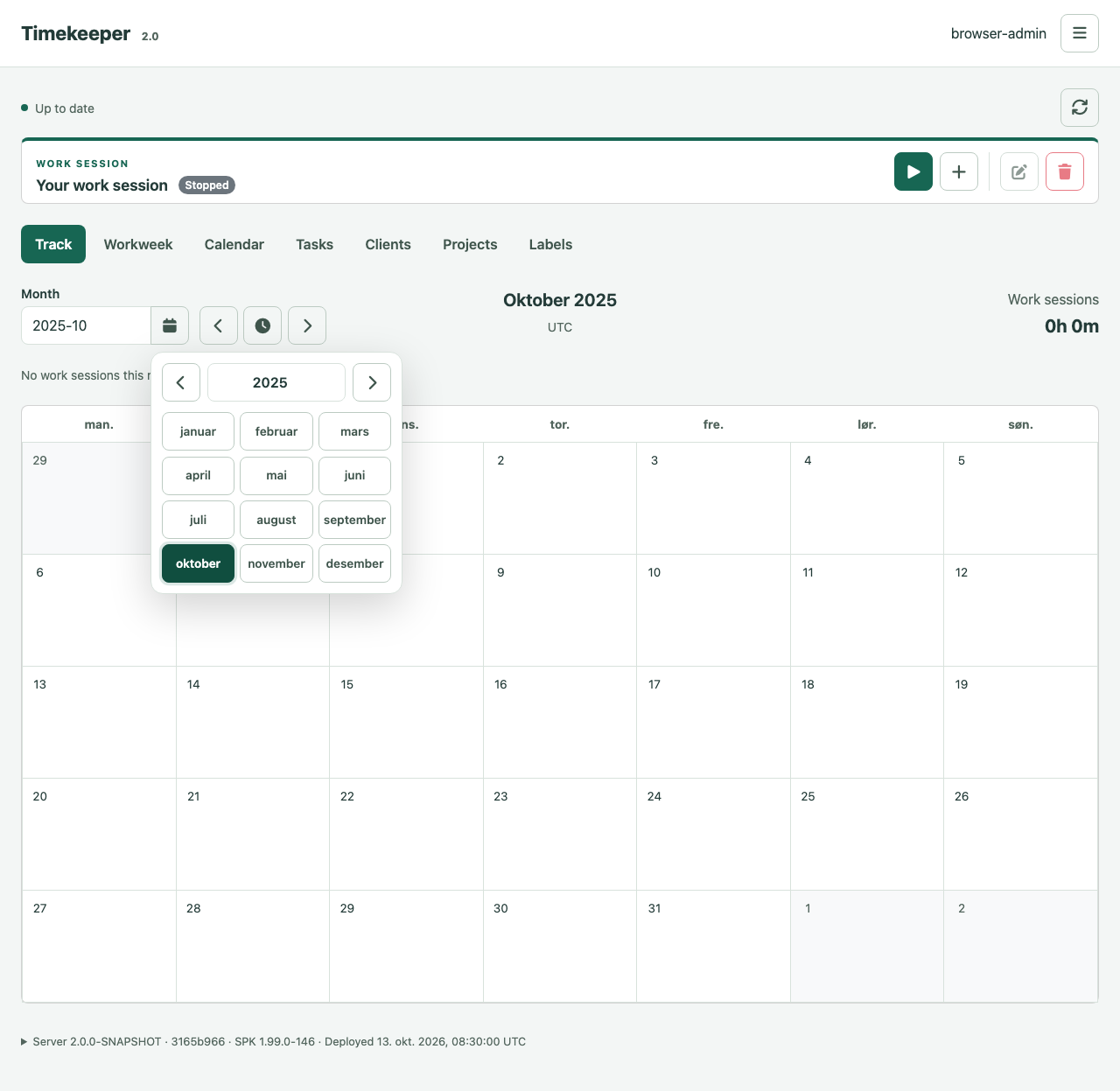
Task: Click the Timekeeper logo title
Action: click(x=75, y=33)
